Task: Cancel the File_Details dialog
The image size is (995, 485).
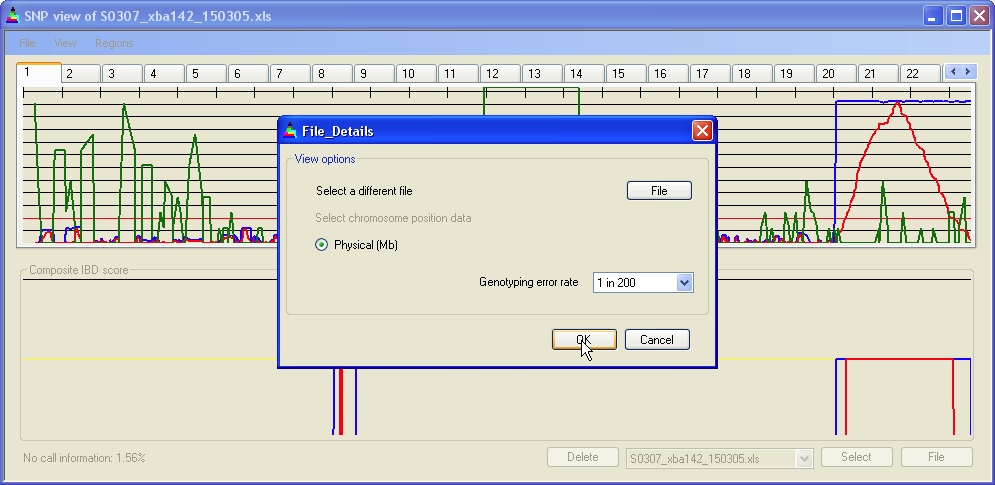Action: 657,340
